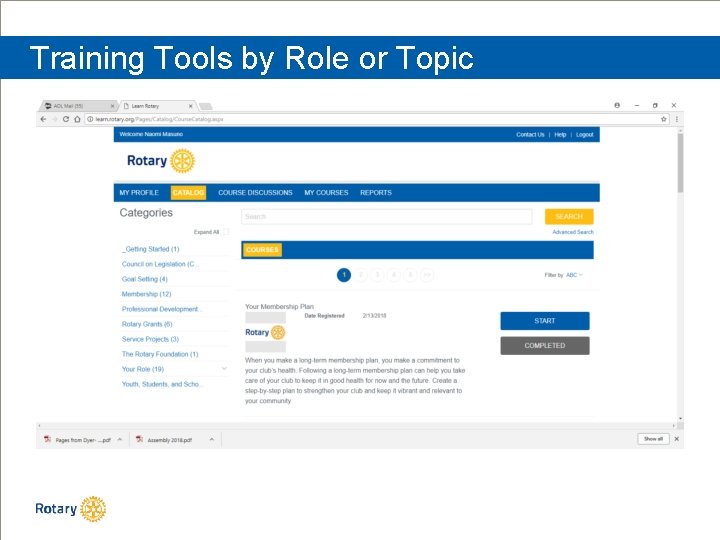
Task: Open options for Pages from Dyer download
Action: pyautogui.click(x=120, y=439)
